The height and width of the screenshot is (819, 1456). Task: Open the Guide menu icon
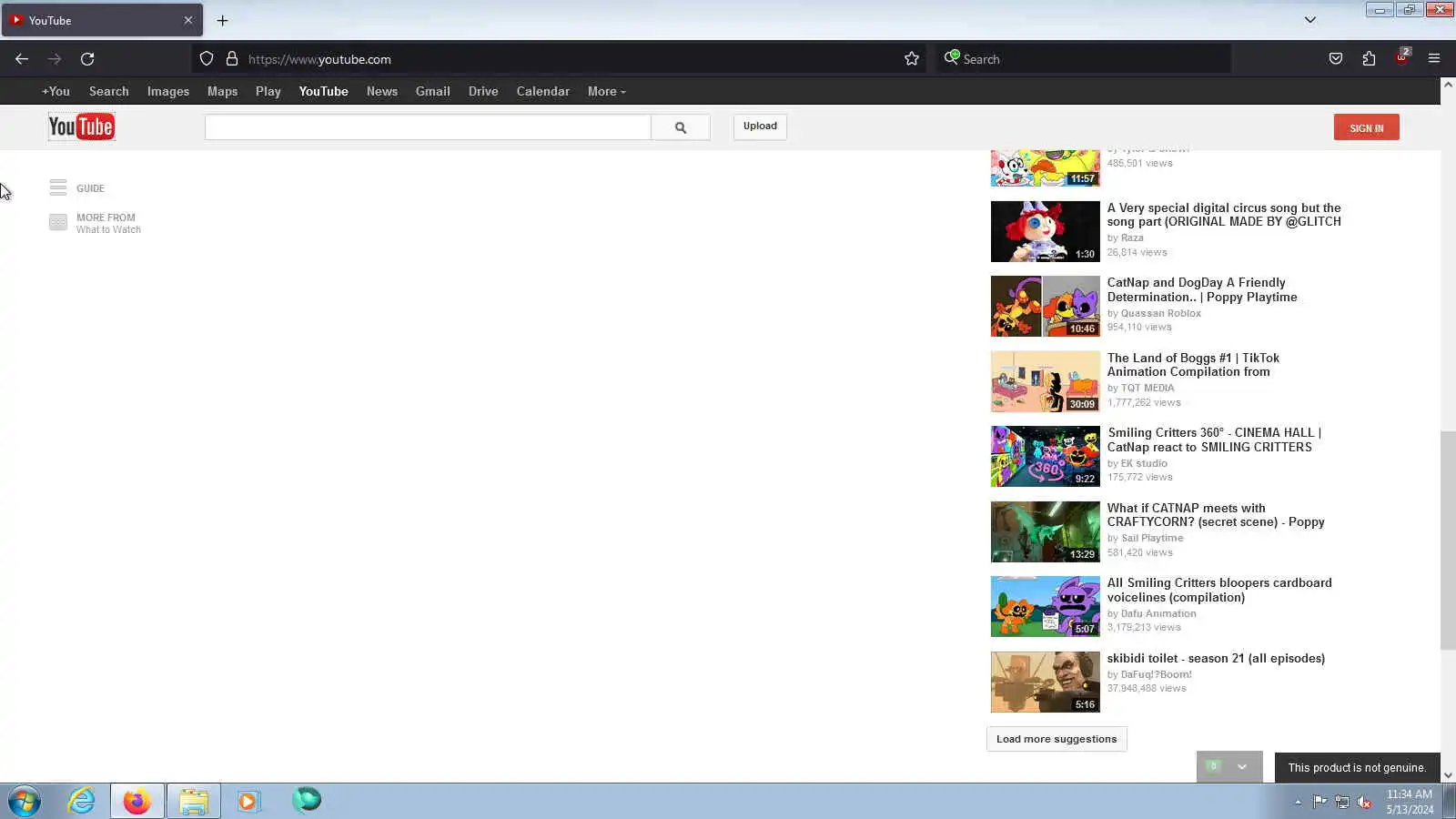58,187
